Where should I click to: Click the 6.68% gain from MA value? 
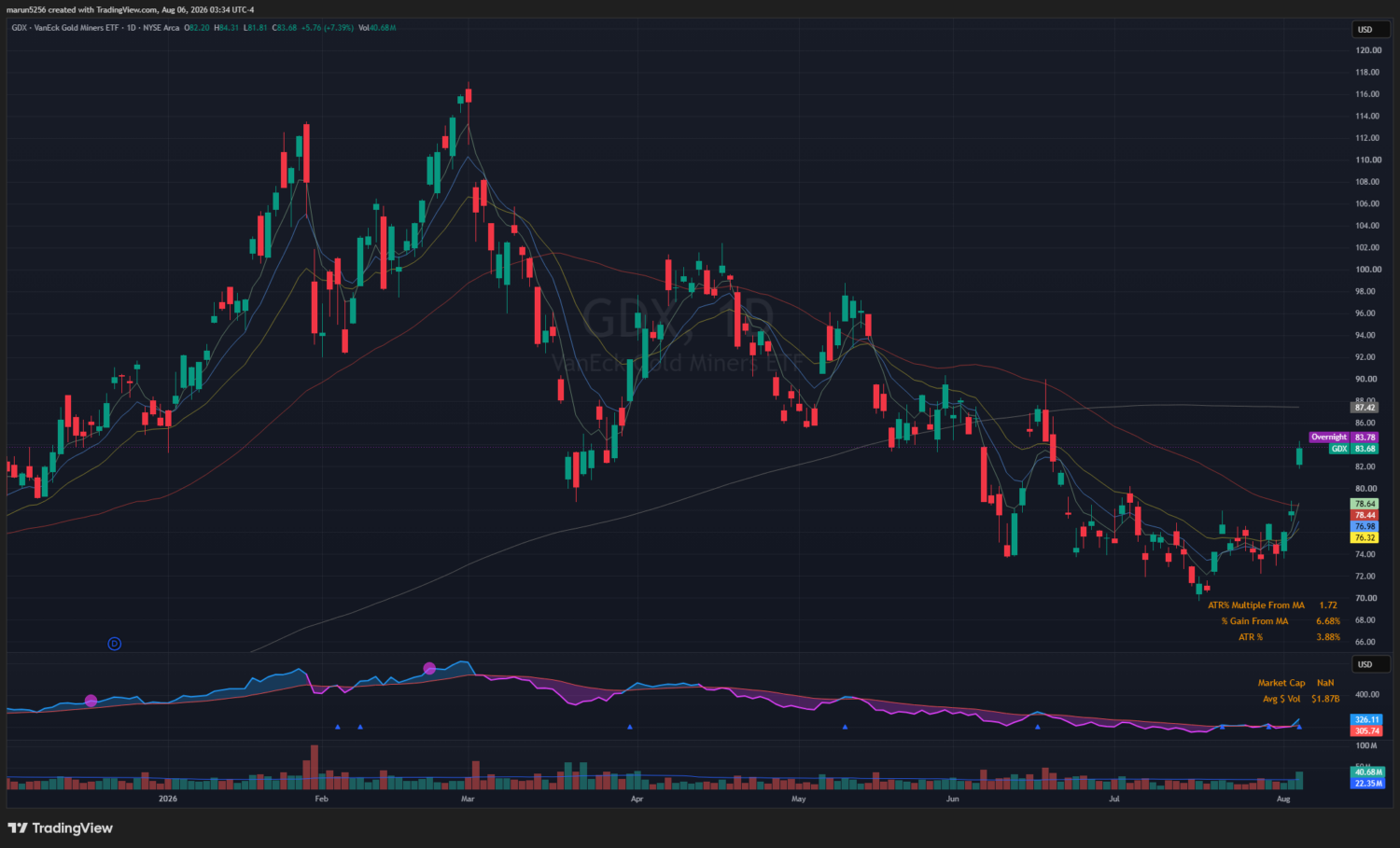click(x=1328, y=621)
